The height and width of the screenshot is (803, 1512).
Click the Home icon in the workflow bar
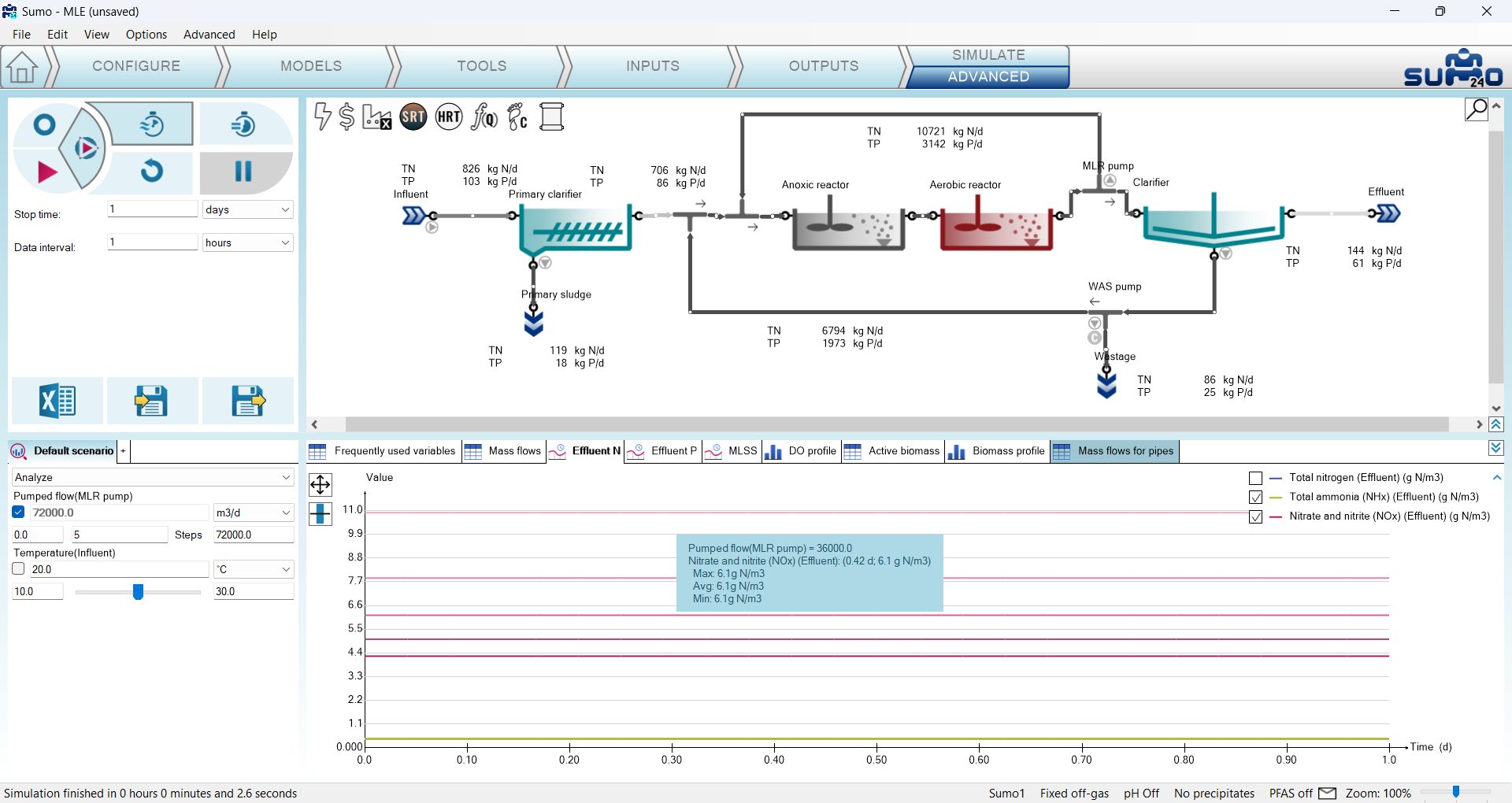click(x=23, y=67)
